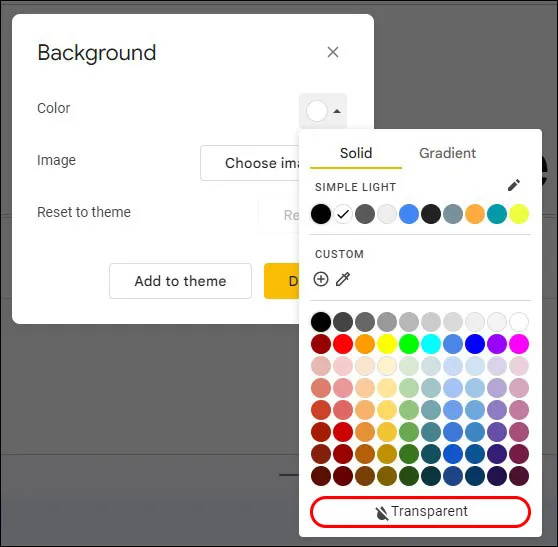
Task: Click the Choose image button
Action: click(250, 163)
